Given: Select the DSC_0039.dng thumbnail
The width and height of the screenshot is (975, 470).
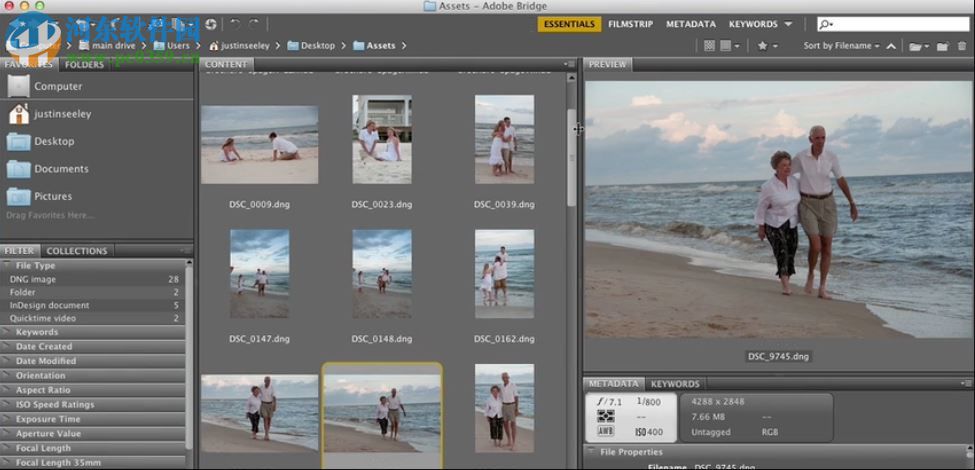Looking at the screenshot, I should click(504, 139).
